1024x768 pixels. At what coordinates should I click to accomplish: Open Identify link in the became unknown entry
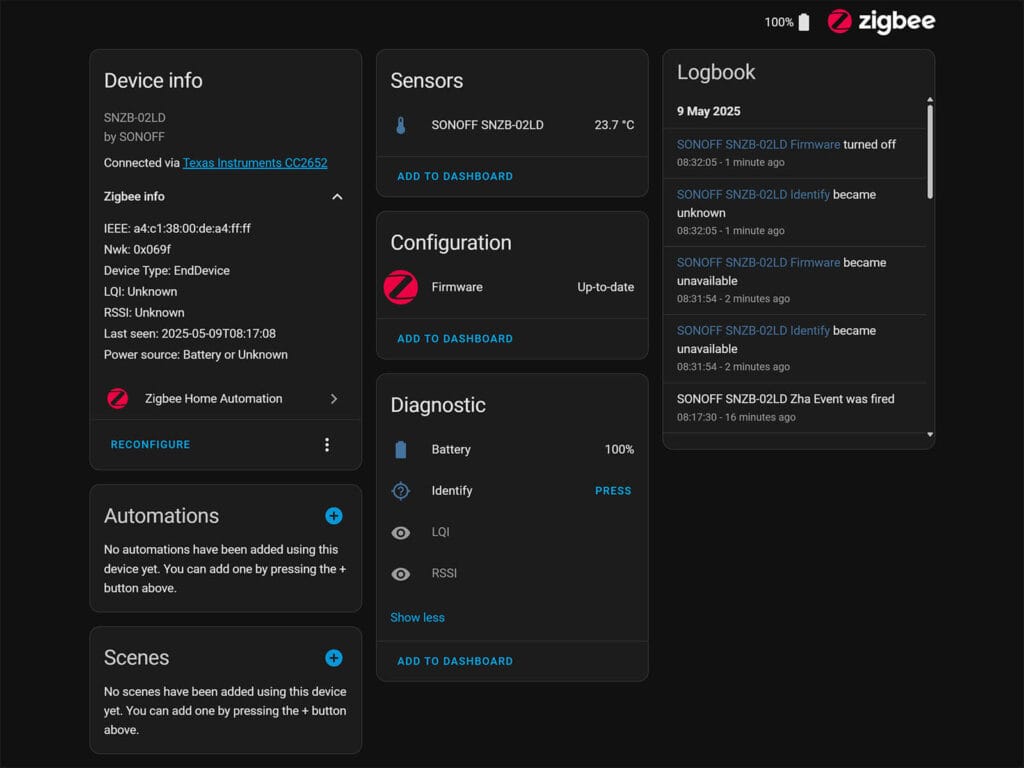[753, 195]
